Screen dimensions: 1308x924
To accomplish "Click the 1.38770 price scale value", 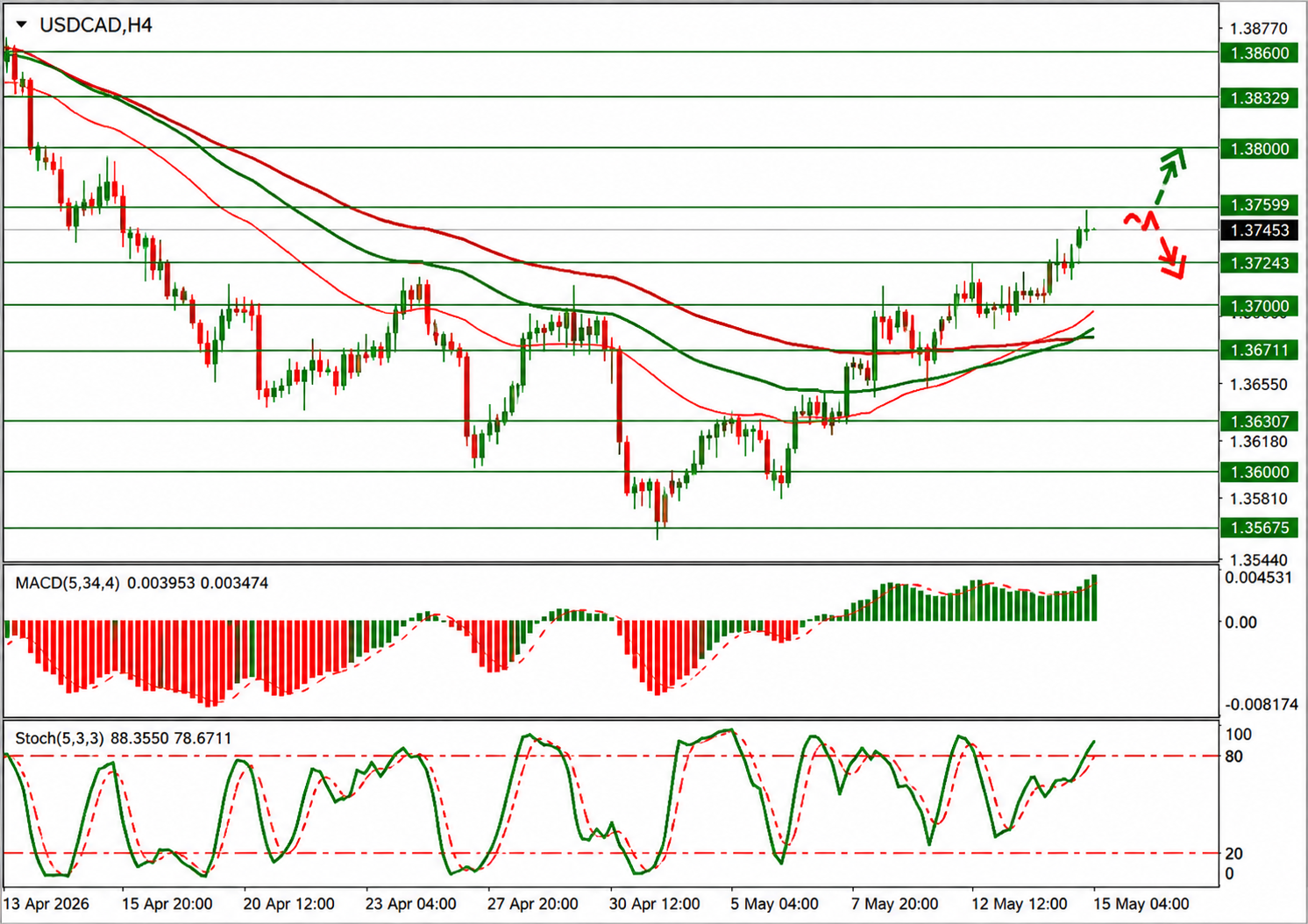I will tap(1259, 29).
